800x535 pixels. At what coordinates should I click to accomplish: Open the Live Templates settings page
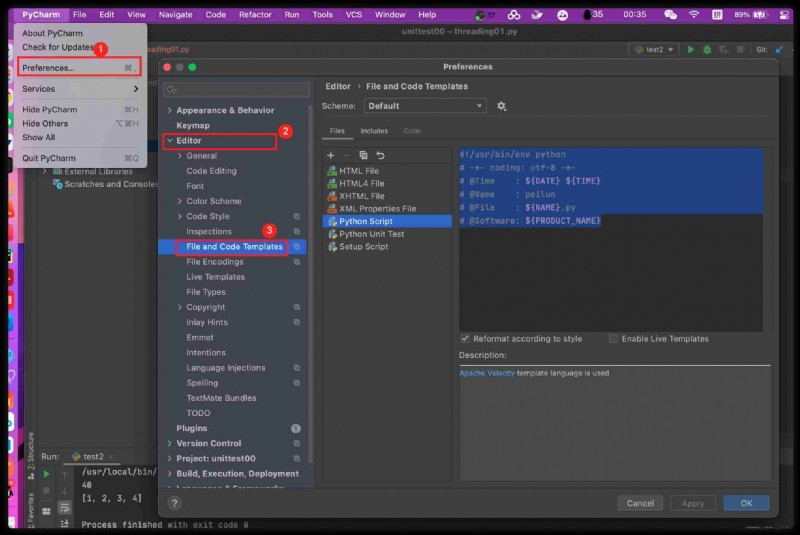[x=215, y=277]
